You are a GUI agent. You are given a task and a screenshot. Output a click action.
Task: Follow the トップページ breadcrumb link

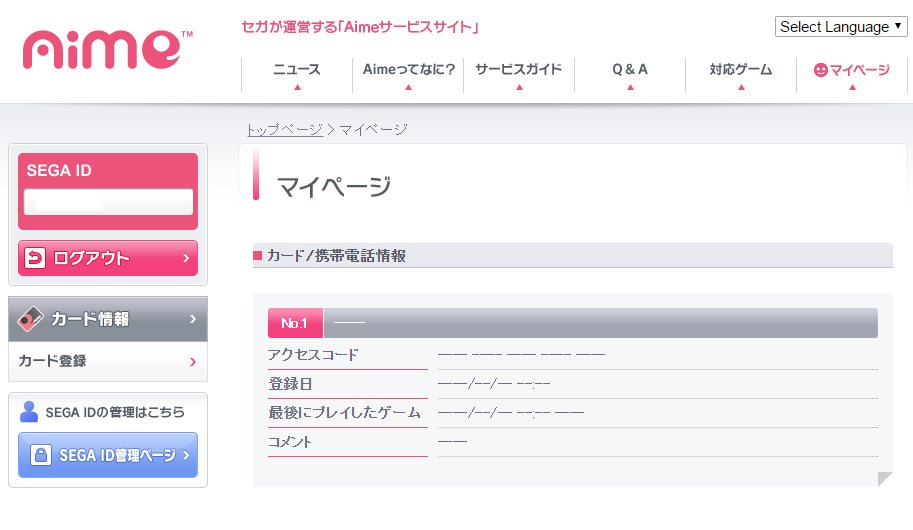pos(284,129)
